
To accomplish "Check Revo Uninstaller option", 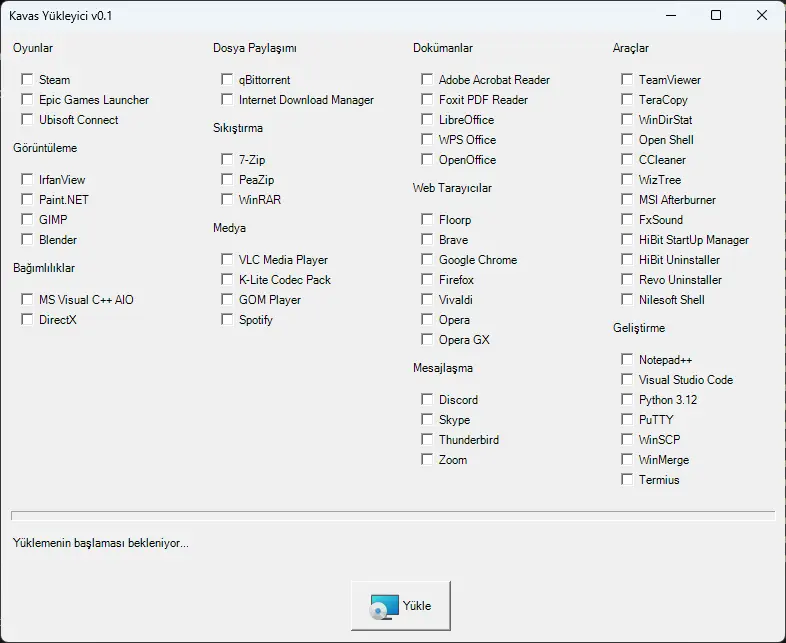I will tap(627, 280).
